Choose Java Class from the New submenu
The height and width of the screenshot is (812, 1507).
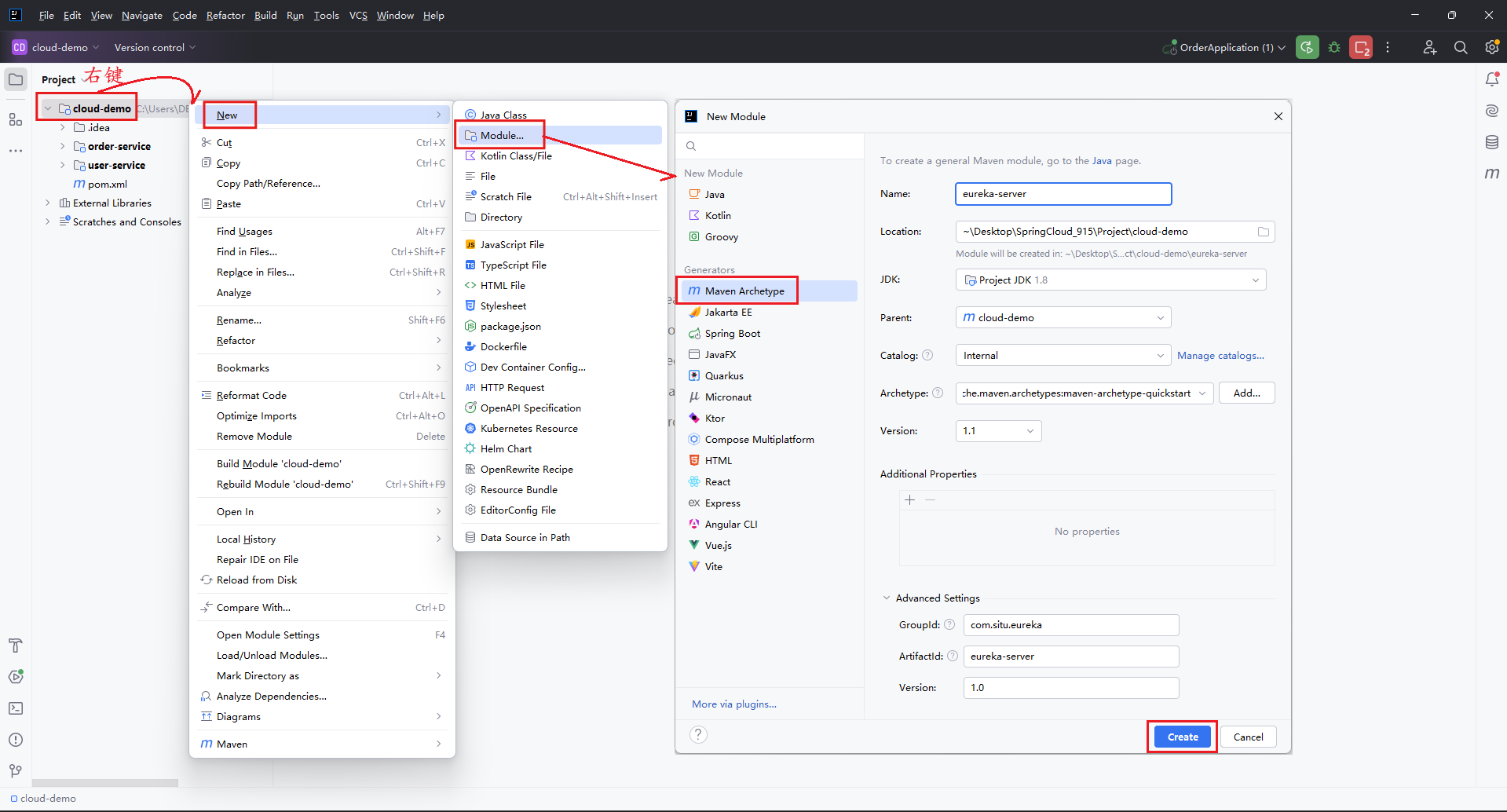click(x=559, y=115)
